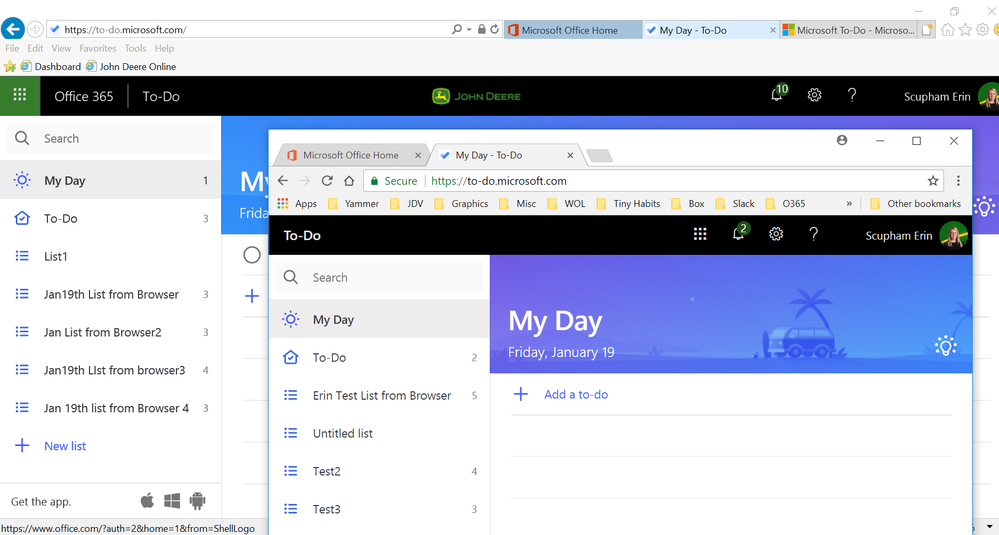Open IE favorites star icon at top right
The height and width of the screenshot is (535, 999).
click(x=965, y=29)
